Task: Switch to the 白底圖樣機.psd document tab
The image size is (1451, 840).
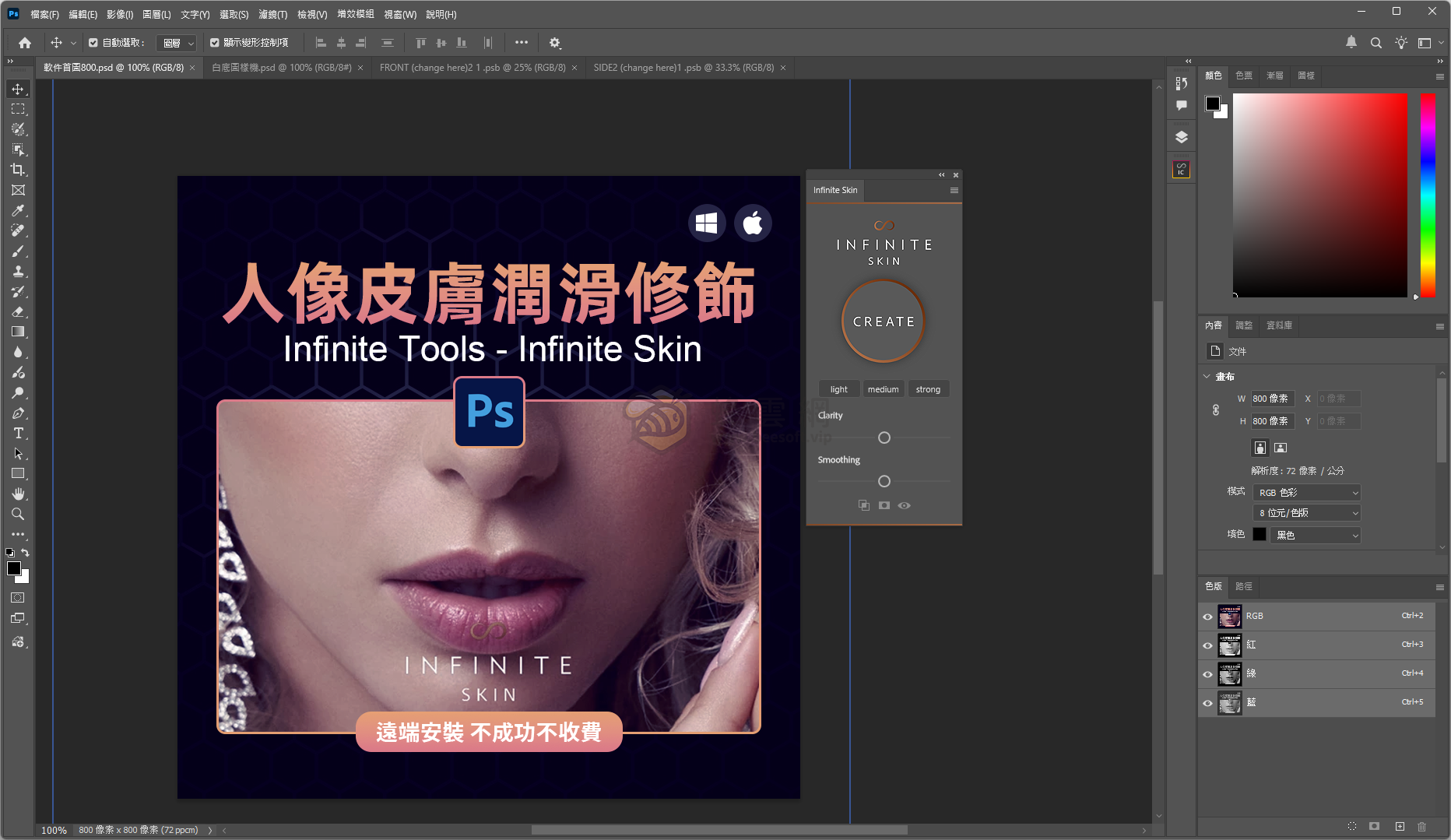Action: (282, 68)
